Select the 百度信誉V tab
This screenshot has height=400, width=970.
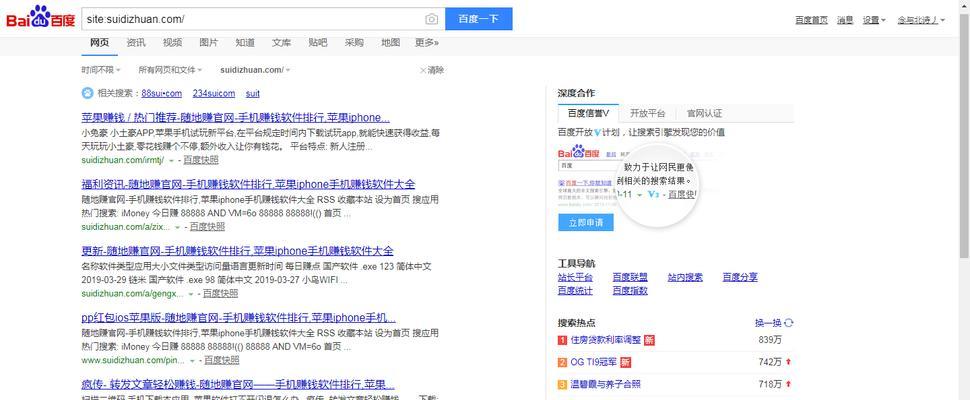point(588,113)
